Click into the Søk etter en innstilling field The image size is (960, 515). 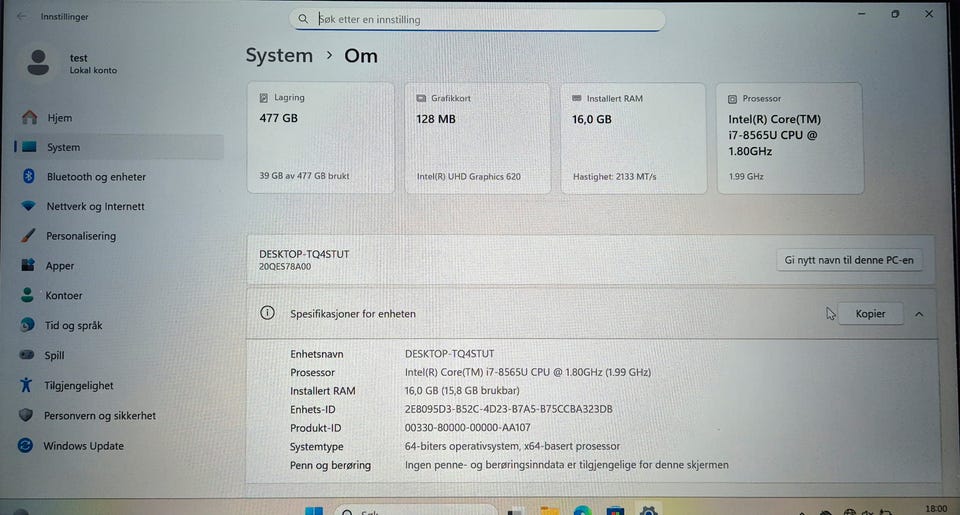[x=477, y=19]
